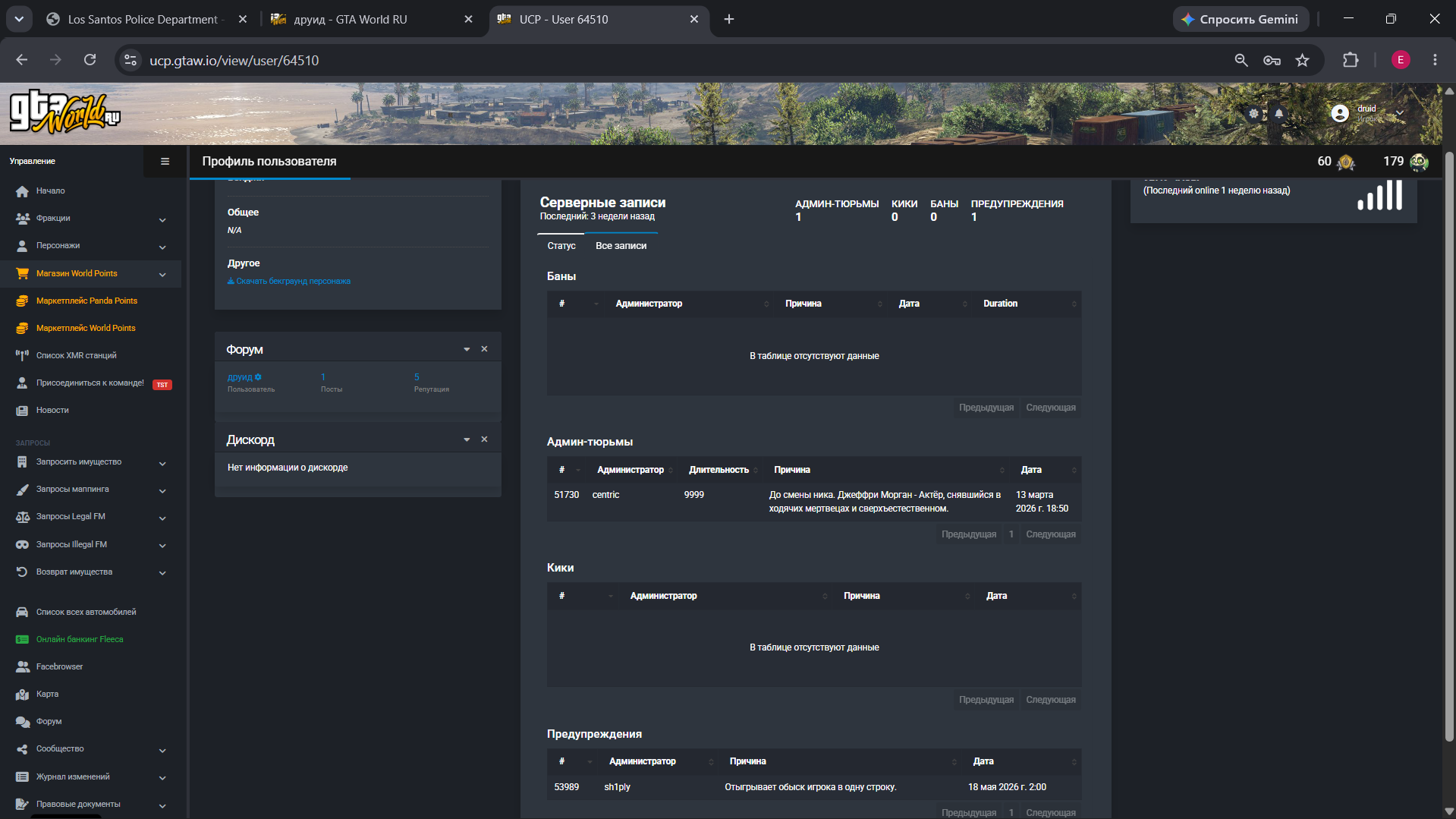This screenshot has width=1456, height=819.
Task: Click Спросить Gemini button
Action: click(1241, 19)
